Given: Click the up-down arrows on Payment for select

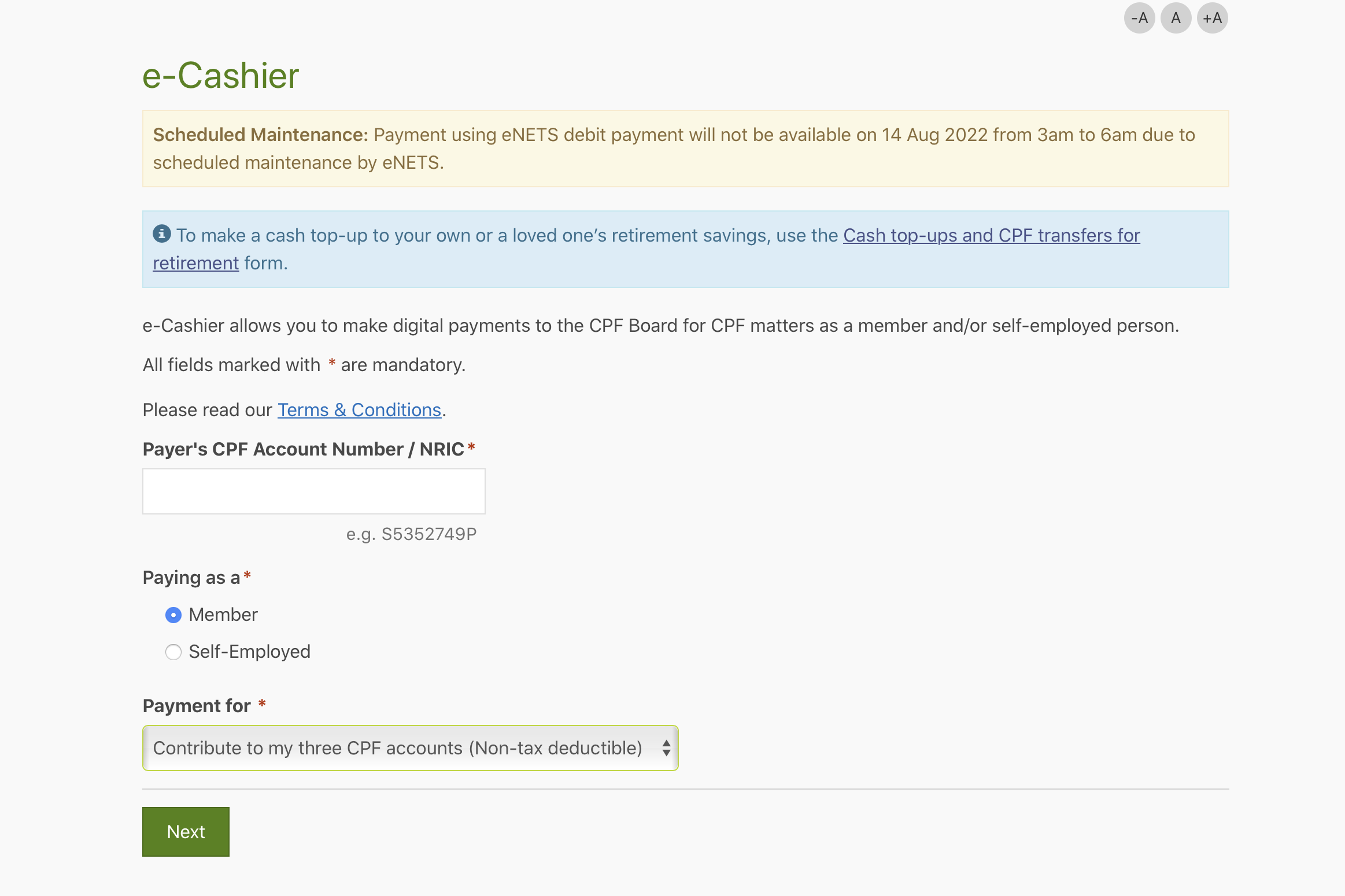Looking at the screenshot, I should [666, 748].
